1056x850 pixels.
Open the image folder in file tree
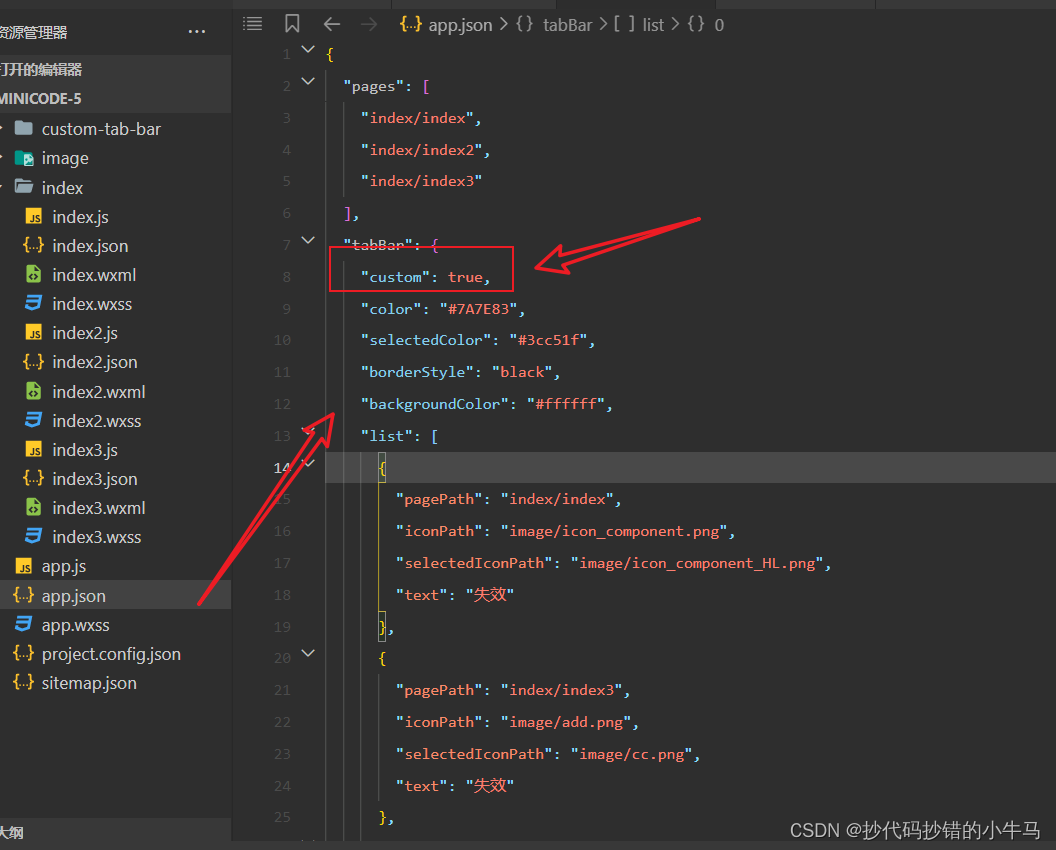coord(65,158)
